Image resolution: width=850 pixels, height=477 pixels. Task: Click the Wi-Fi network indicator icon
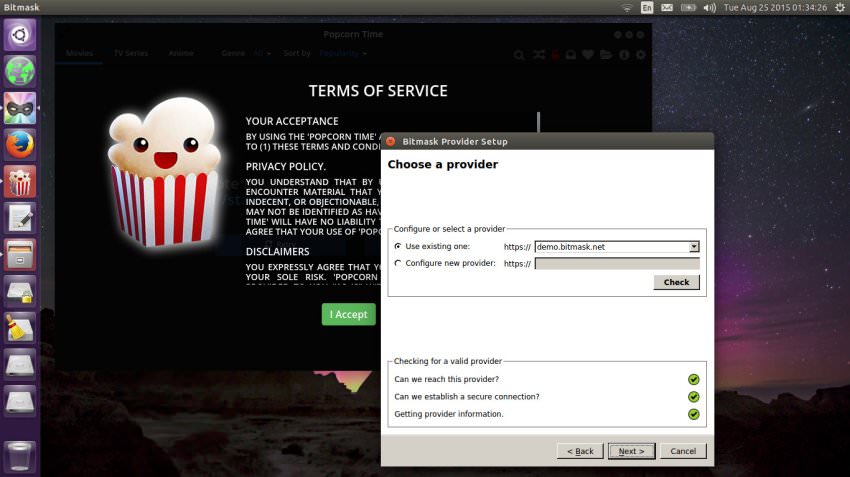[627, 7]
